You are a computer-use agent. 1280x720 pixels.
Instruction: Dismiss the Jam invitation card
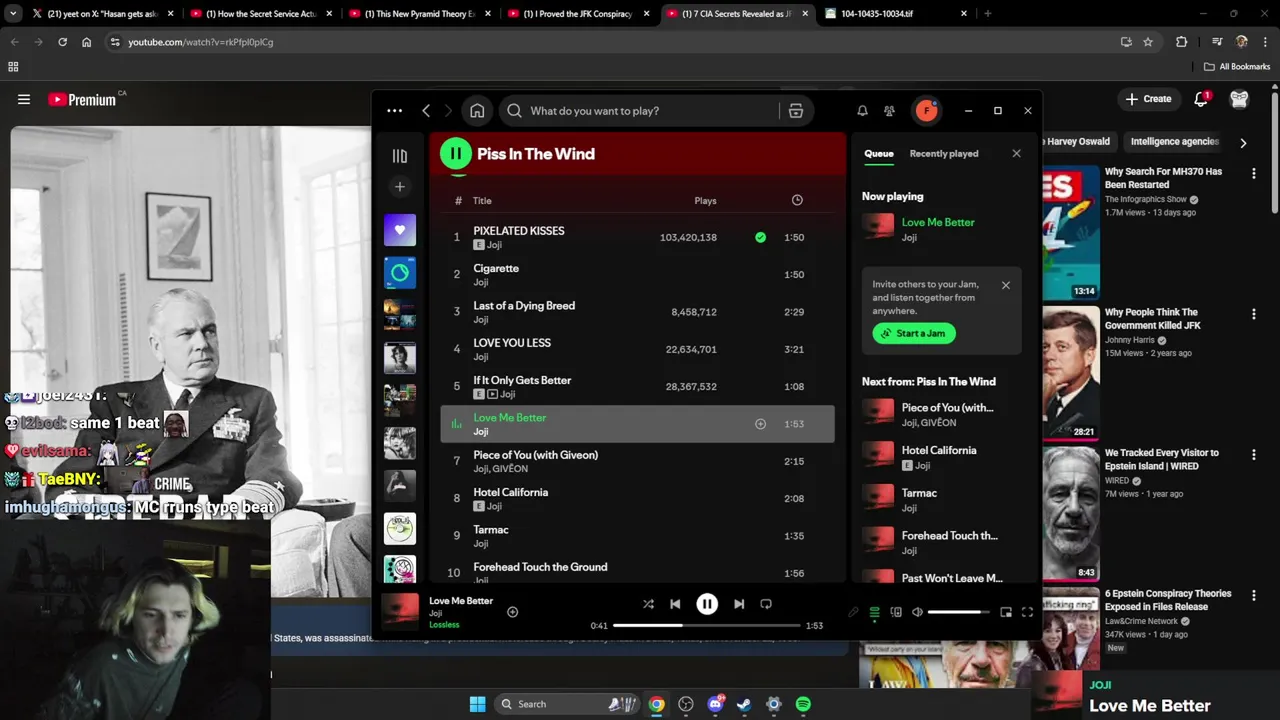pyautogui.click(x=1006, y=285)
